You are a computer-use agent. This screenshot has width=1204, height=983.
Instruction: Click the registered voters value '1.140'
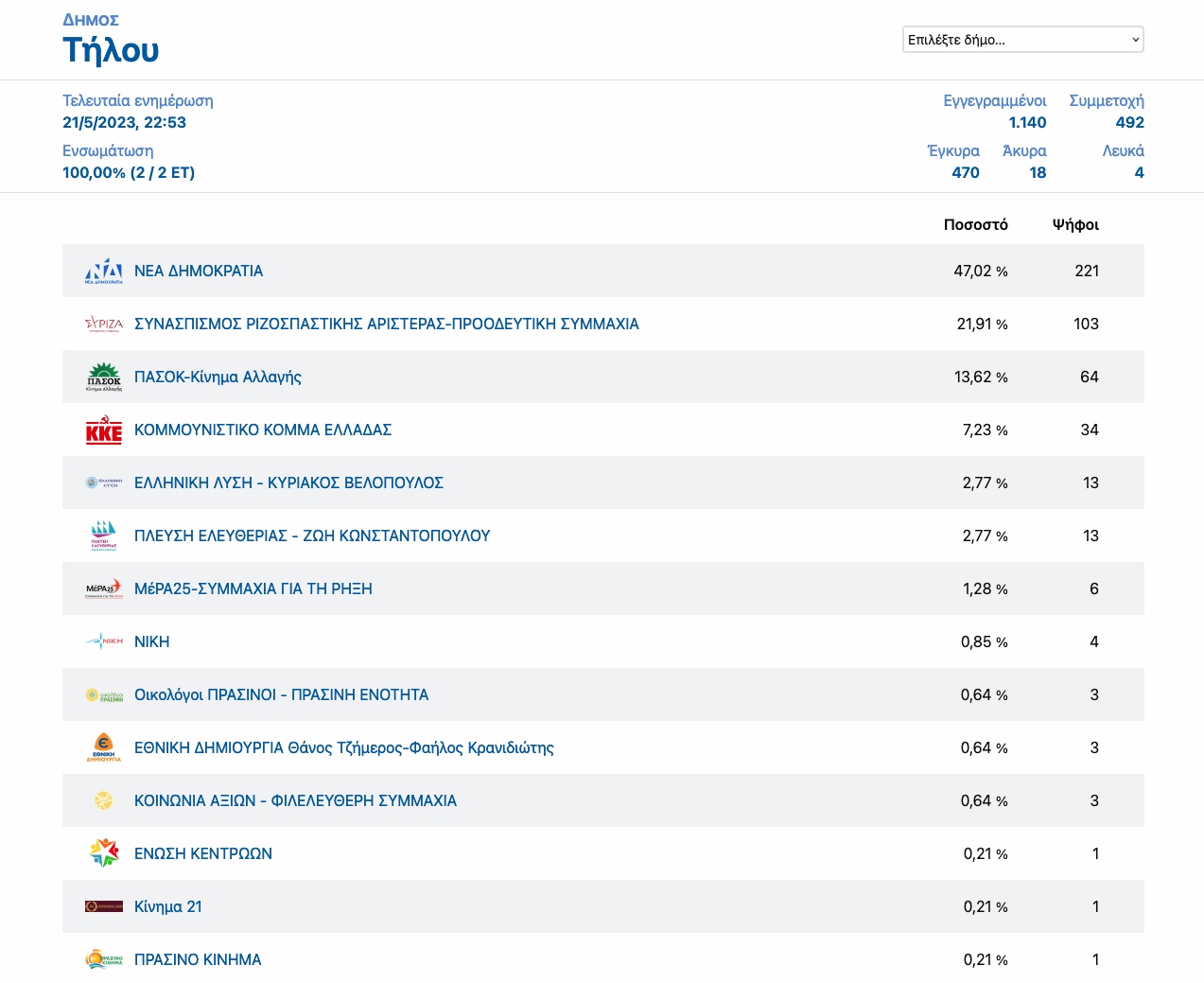(x=1027, y=122)
